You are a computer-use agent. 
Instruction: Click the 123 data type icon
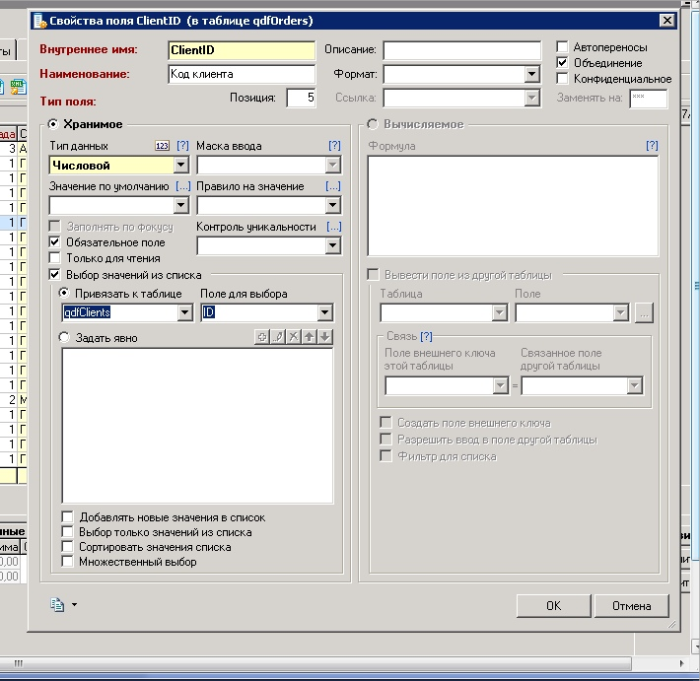click(x=162, y=146)
